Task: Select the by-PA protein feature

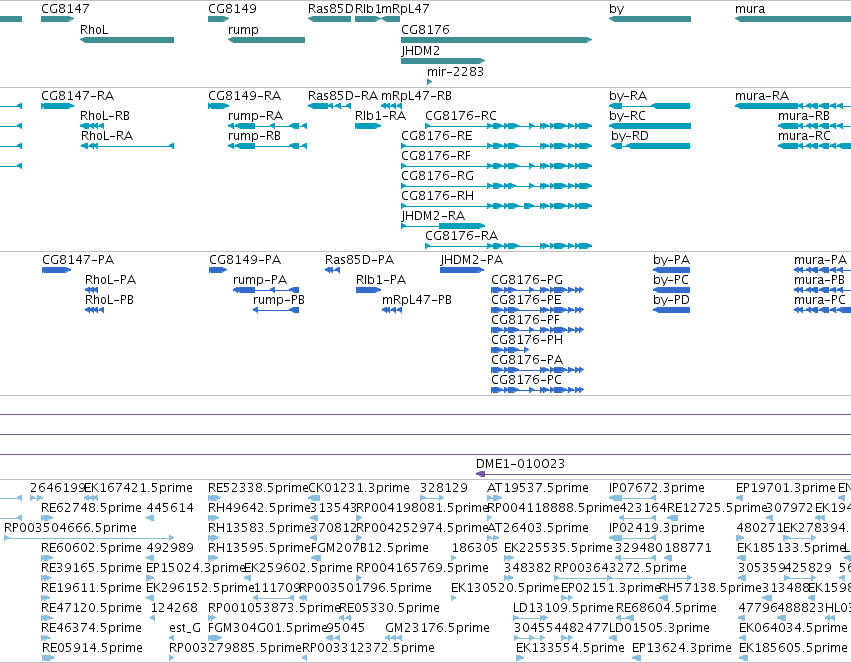Action: 671,270
